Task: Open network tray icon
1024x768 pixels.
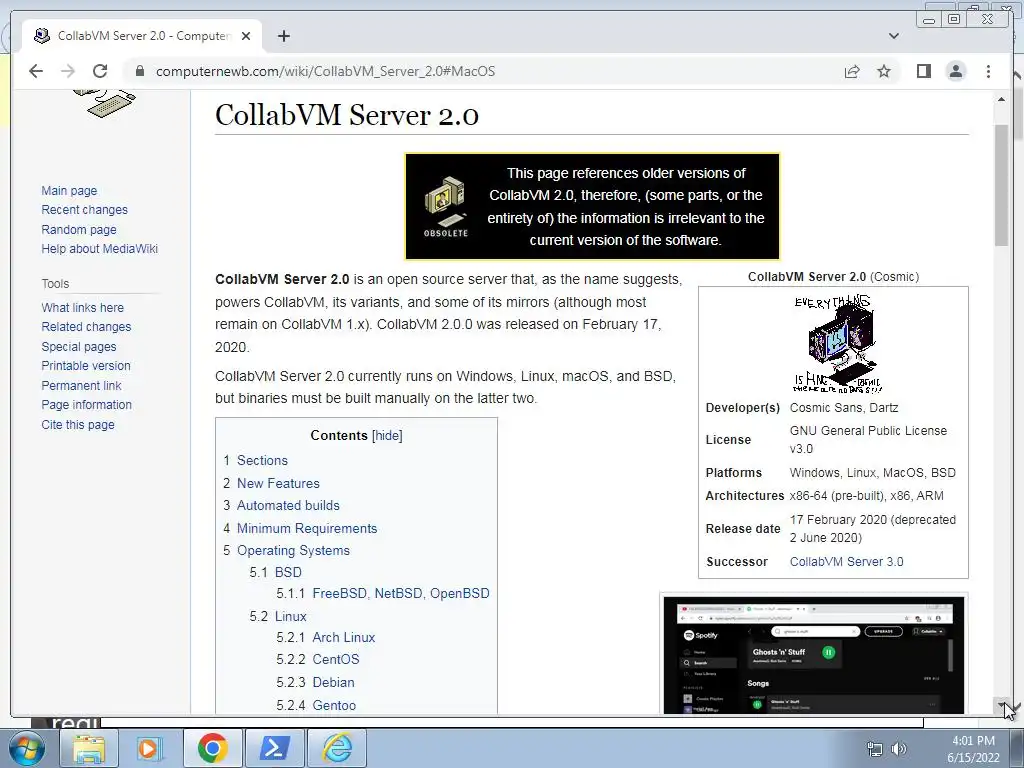Action: click(874, 749)
